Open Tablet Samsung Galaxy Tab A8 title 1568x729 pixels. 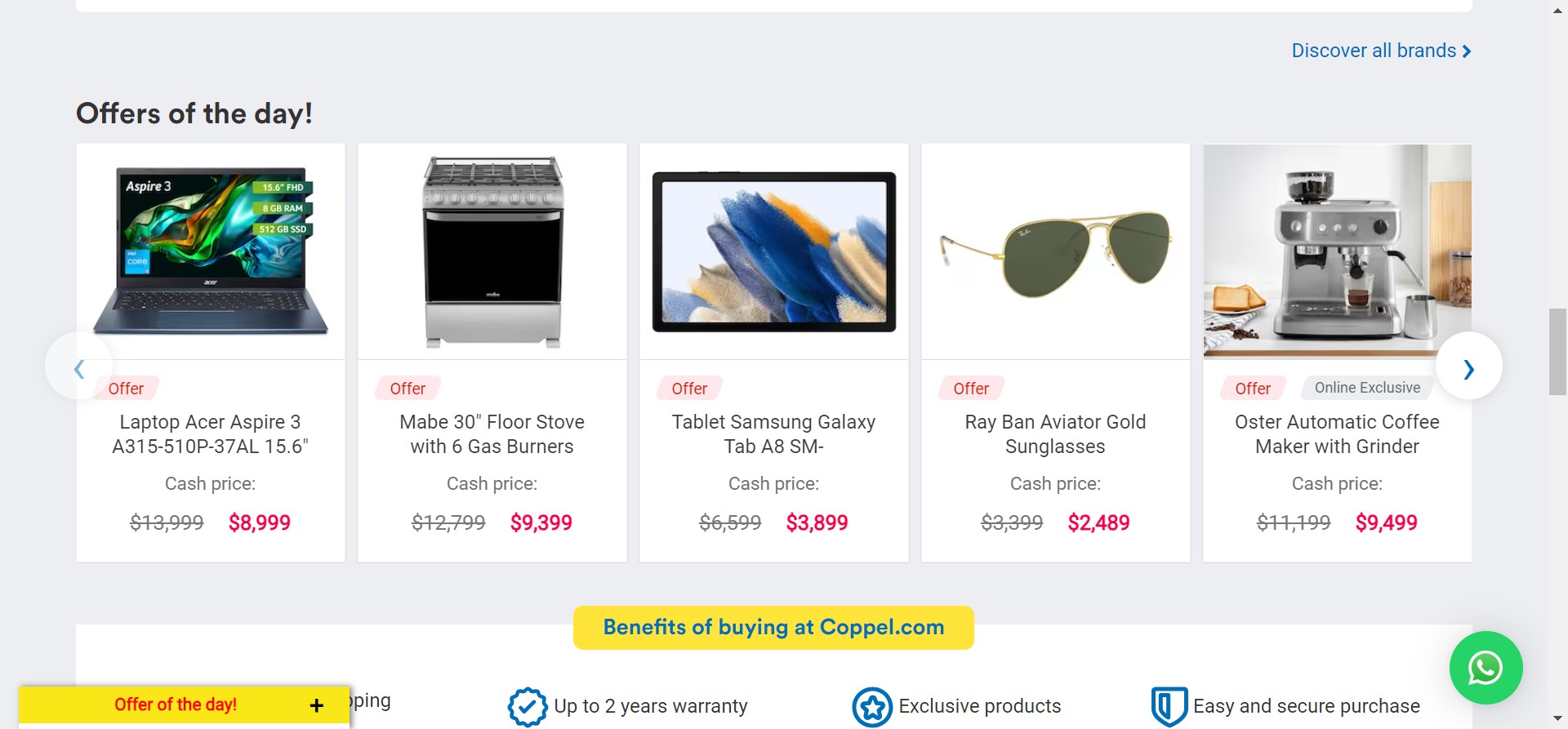click(774, 434)
